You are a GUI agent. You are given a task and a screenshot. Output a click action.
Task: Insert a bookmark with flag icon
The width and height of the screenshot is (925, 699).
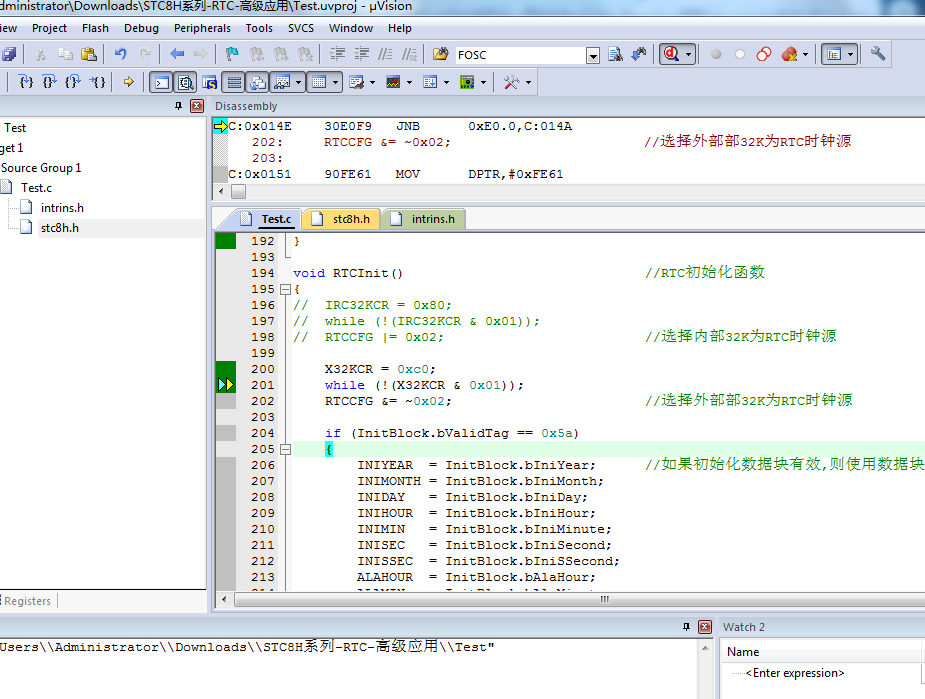point(232,54)
